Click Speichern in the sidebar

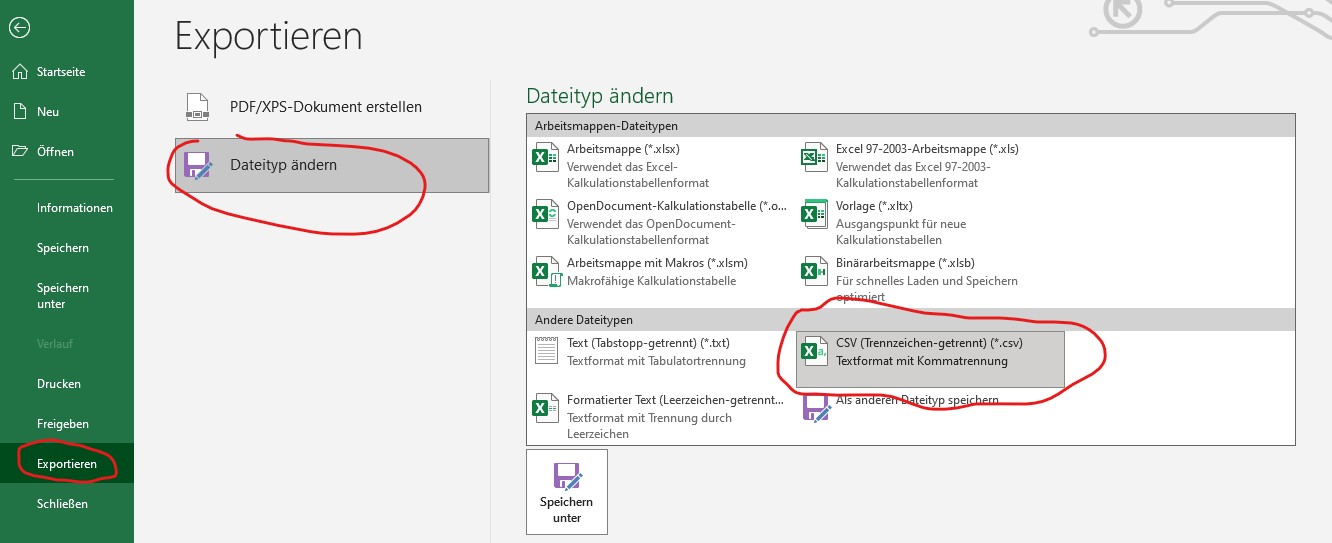62,248
